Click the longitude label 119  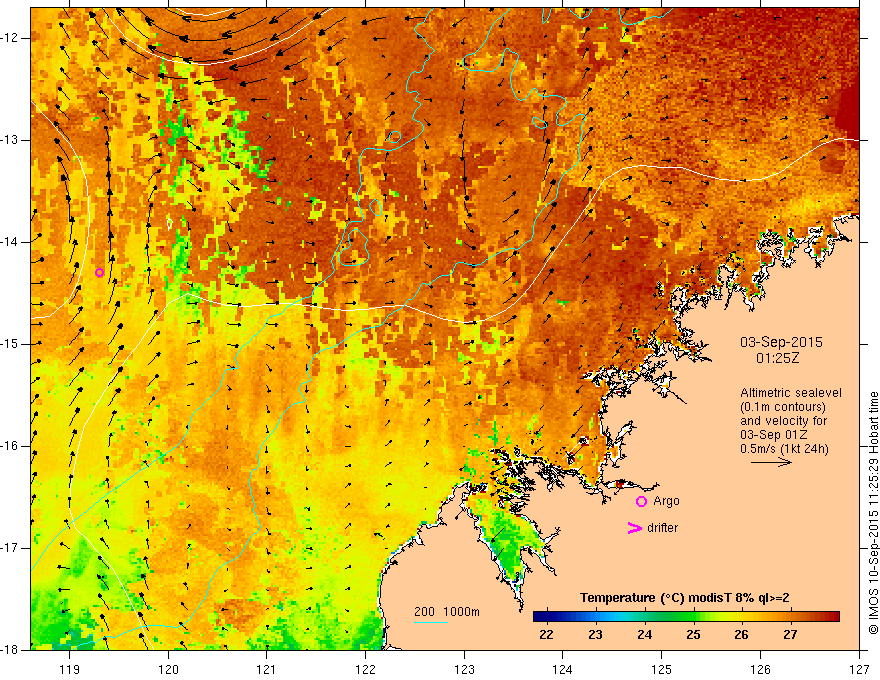point(70,669)
